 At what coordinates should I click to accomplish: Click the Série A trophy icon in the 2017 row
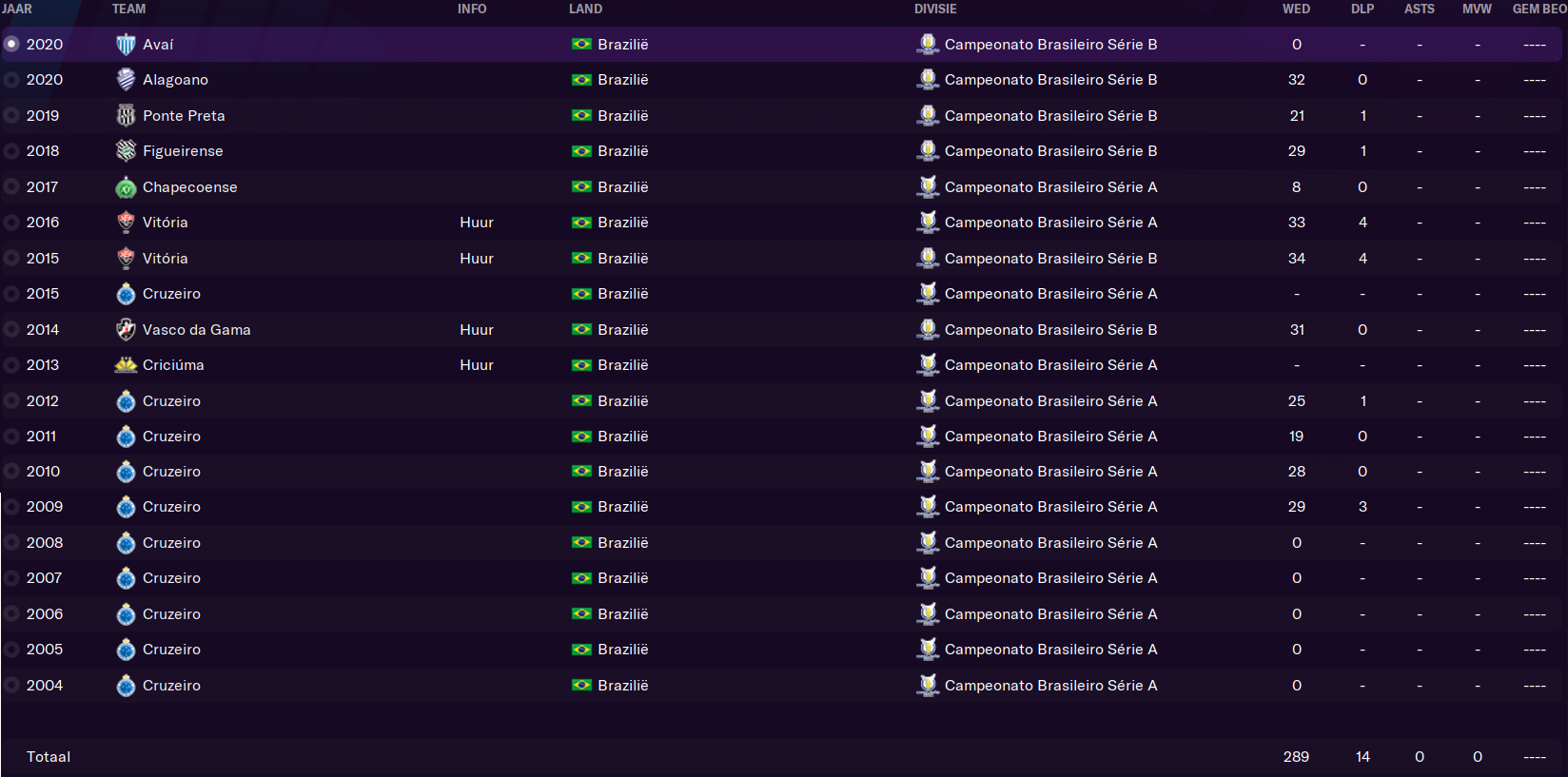click(x=928, y=186)
